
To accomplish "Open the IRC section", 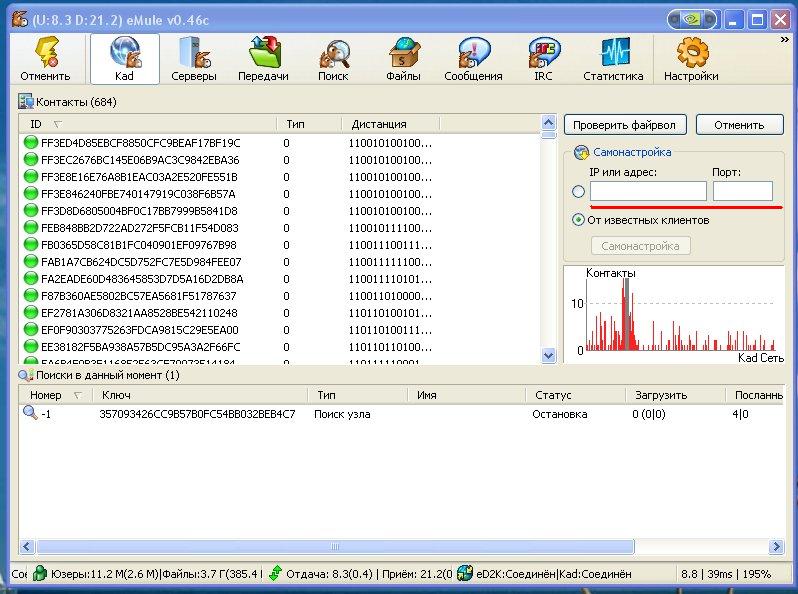I will (x=544, y=59).
